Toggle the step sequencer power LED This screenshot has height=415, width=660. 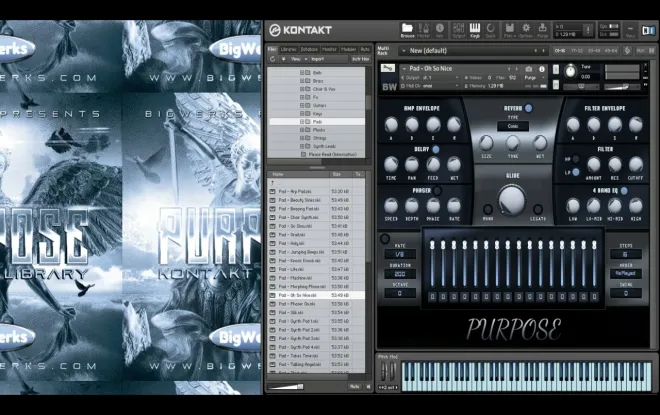coord(384,239)
